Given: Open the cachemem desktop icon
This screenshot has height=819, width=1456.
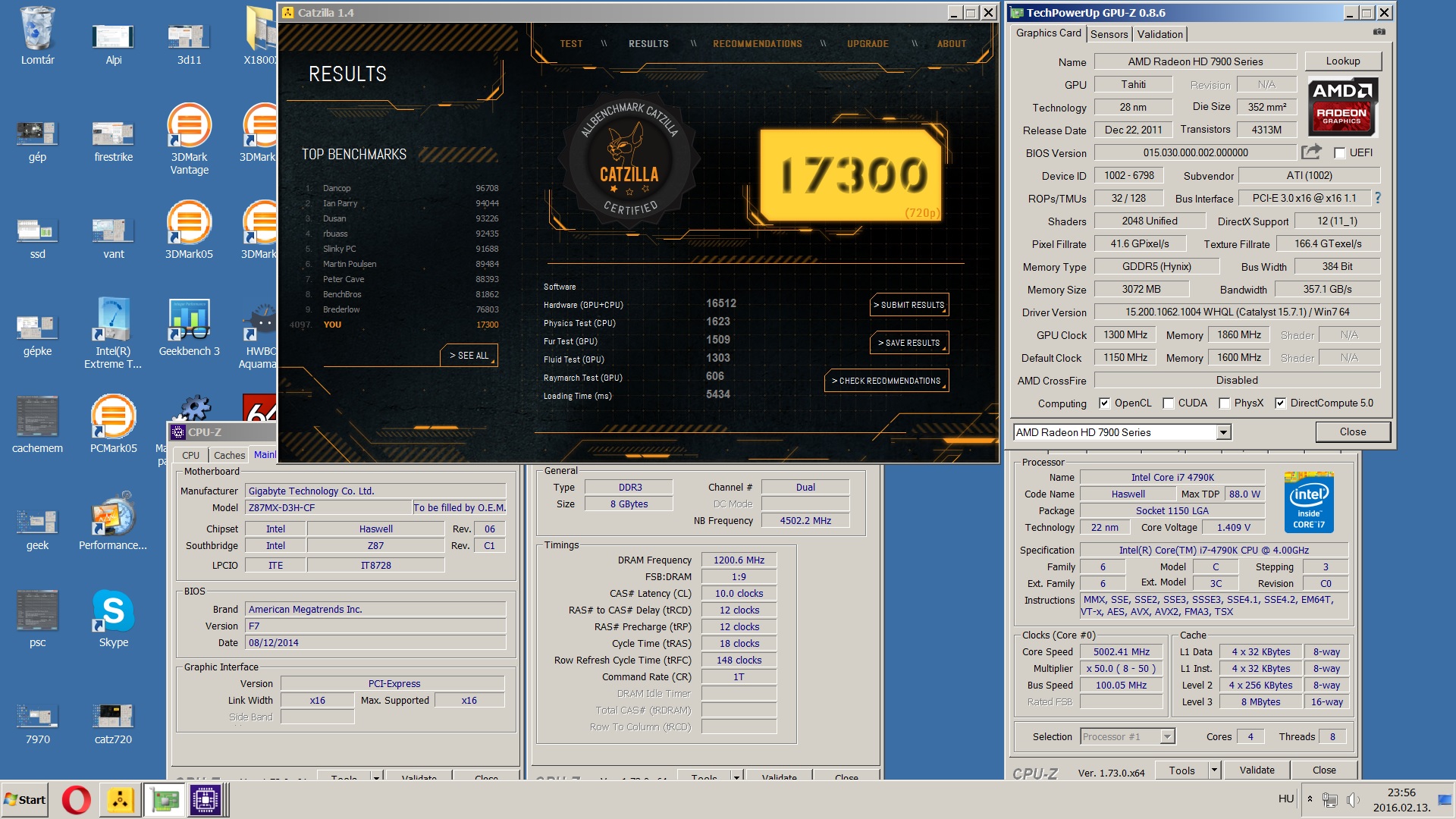Looking at the screenshot, I should coord(37,425).
